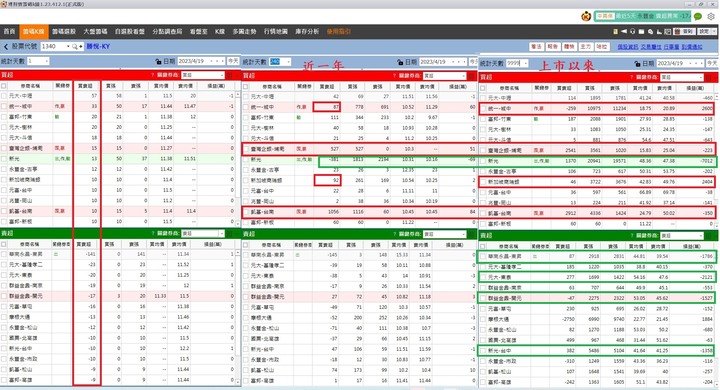The height and width of the screenshot is (390, 720).
Task: Open the 交易屬性 link
Action: coord(651,47)
